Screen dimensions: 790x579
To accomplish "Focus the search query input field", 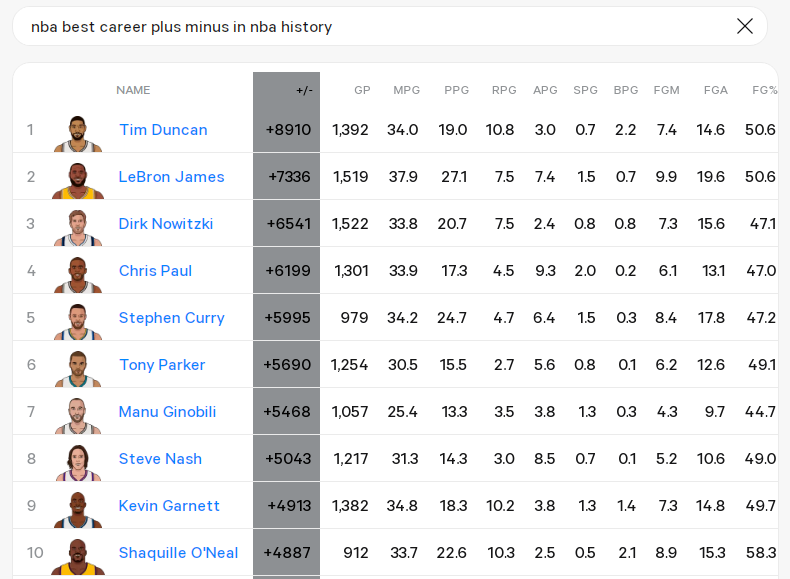I will (373, 26).
